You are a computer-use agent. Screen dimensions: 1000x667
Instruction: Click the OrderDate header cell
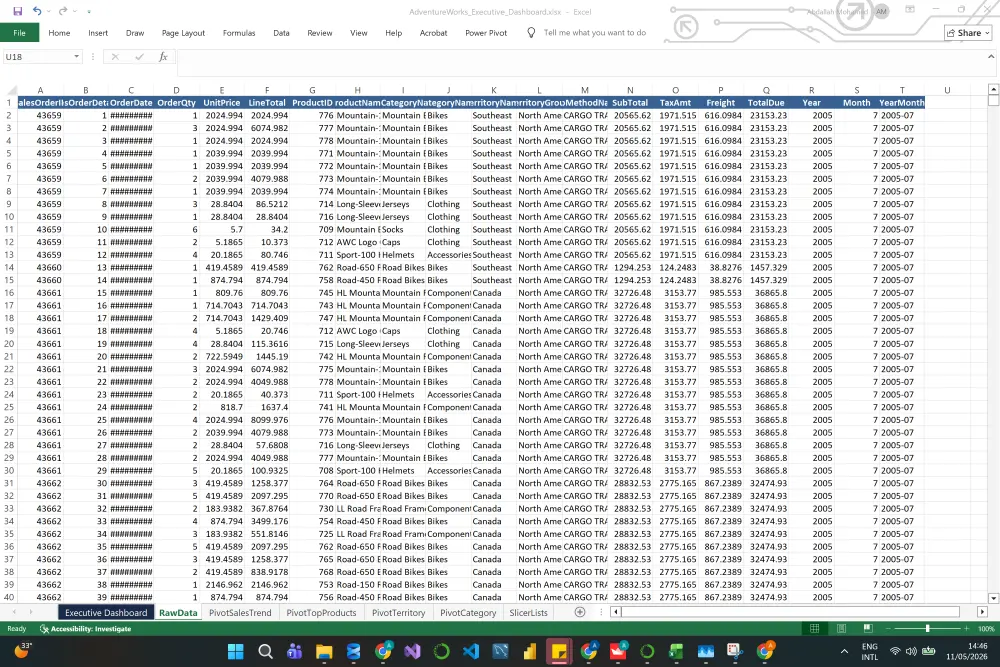(131, 103)
